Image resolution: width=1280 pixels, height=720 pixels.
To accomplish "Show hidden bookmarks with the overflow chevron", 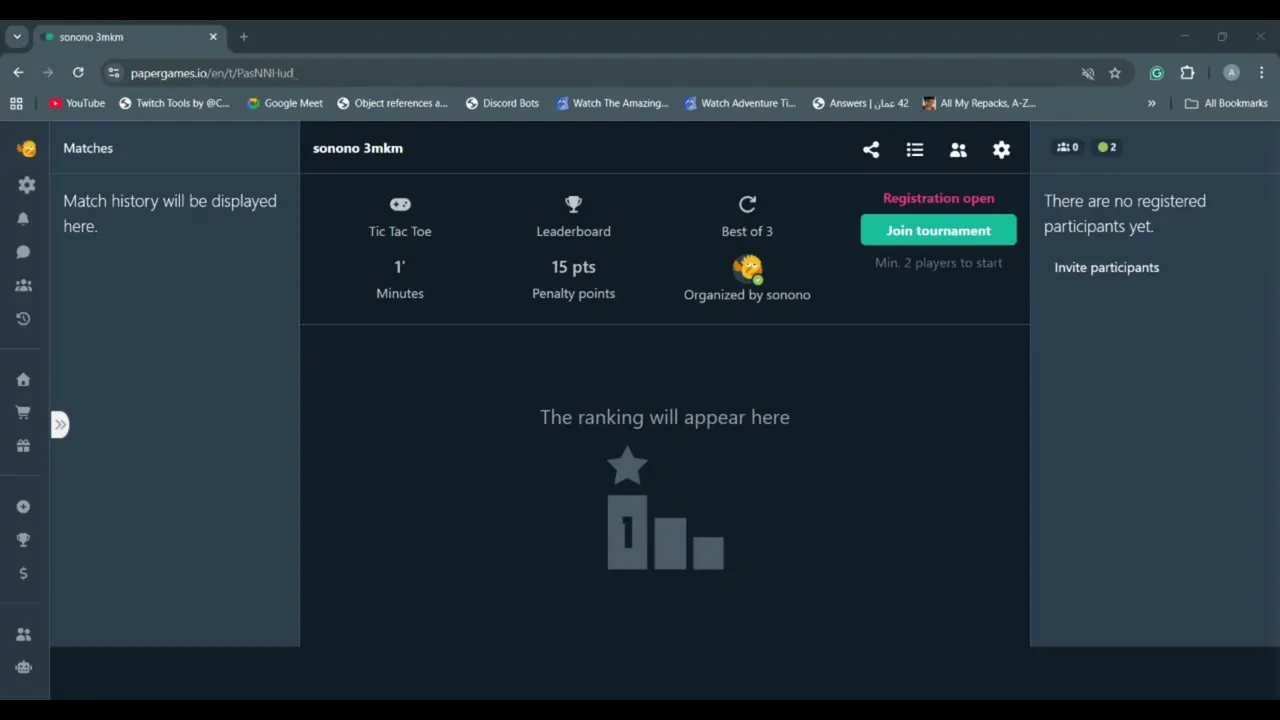I will point(1152,103).
